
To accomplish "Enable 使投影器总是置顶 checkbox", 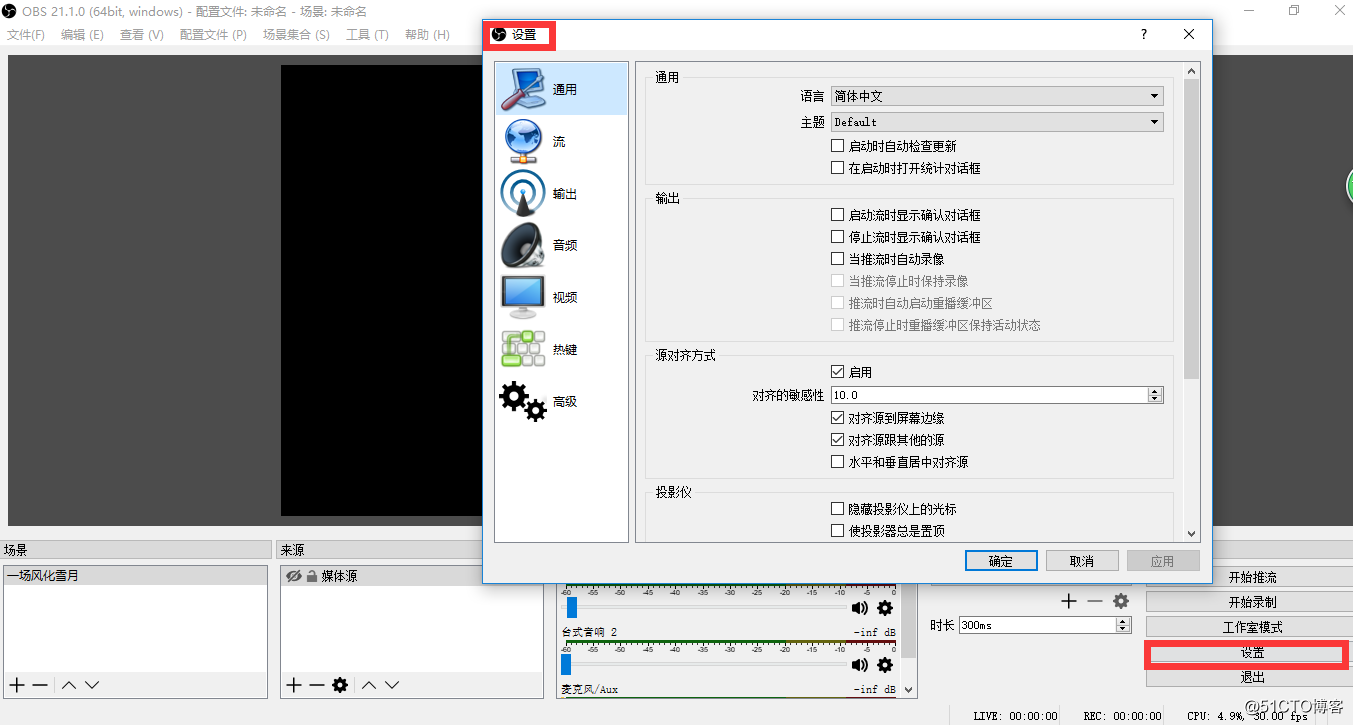I will [838, 531].
